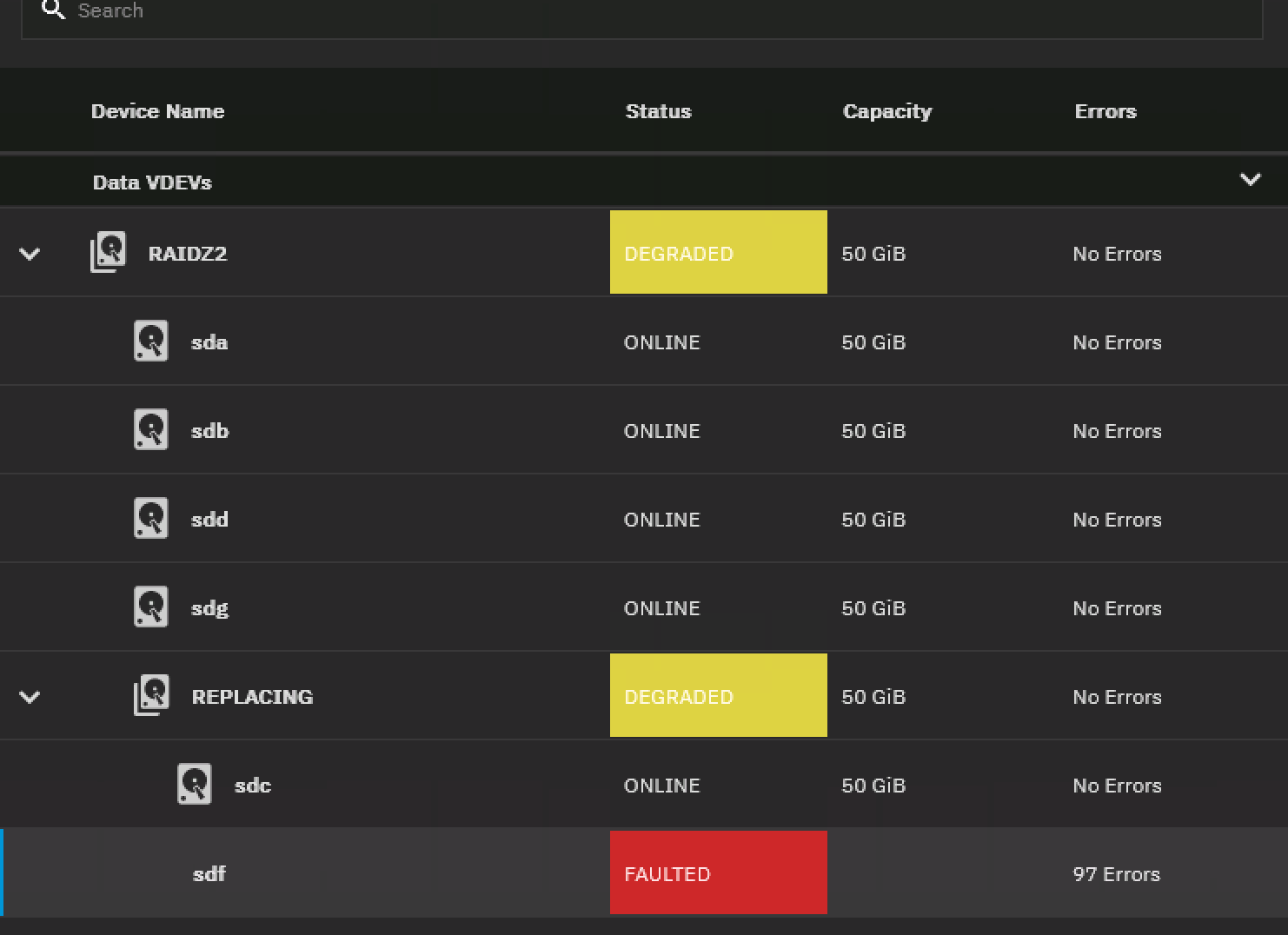Image resolution: width=1288 pixels, height=935 pixels.
Task: Collapse the Data VDEVs section
Action: (1250, 181)
